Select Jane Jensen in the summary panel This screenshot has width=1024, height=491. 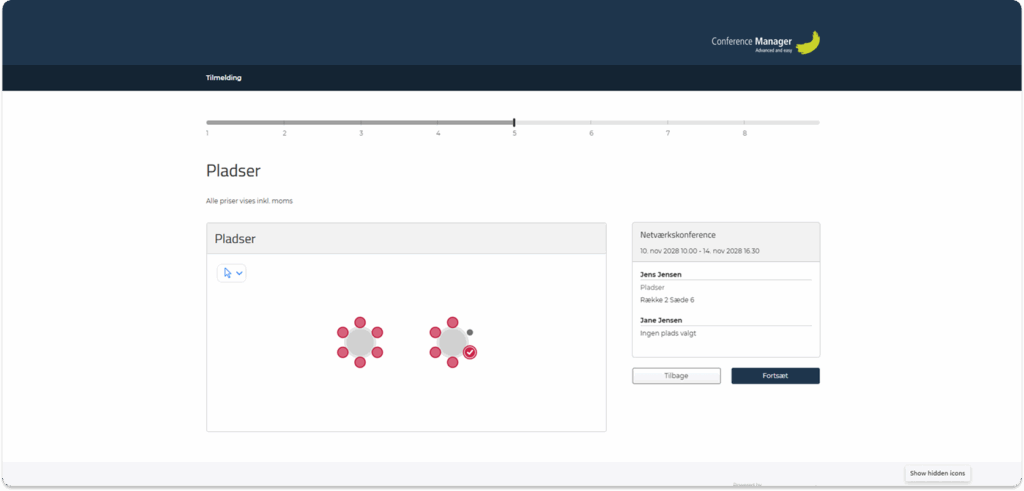point(660,320)
